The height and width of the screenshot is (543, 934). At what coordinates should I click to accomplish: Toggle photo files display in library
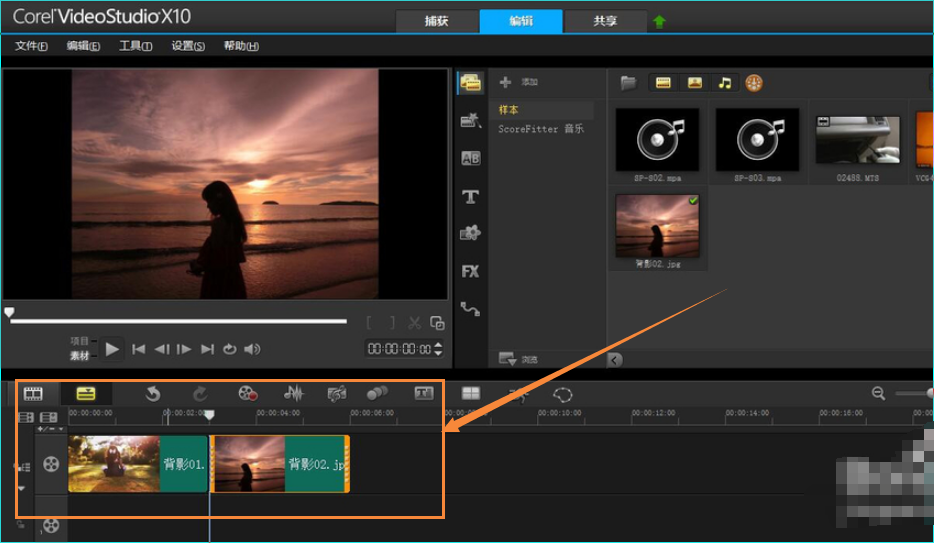(694, 83)
